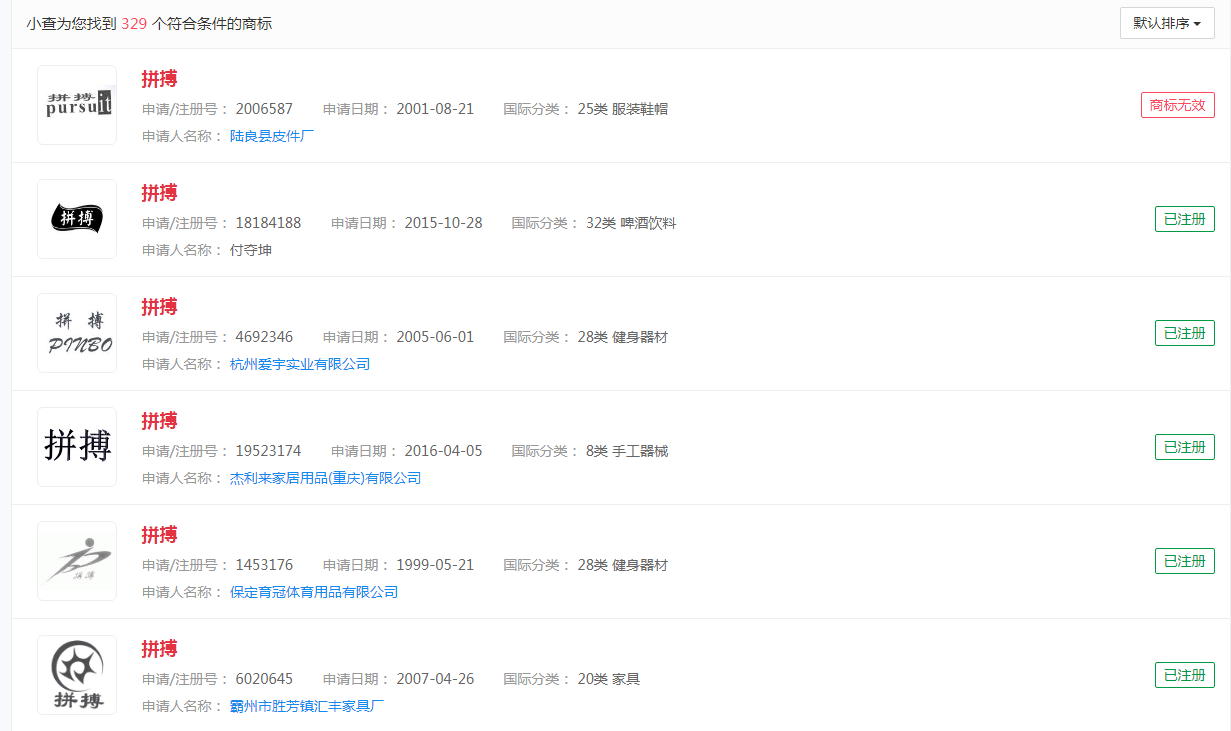
Task: Select registration number 4692346
Action: [x=264, y=337]
